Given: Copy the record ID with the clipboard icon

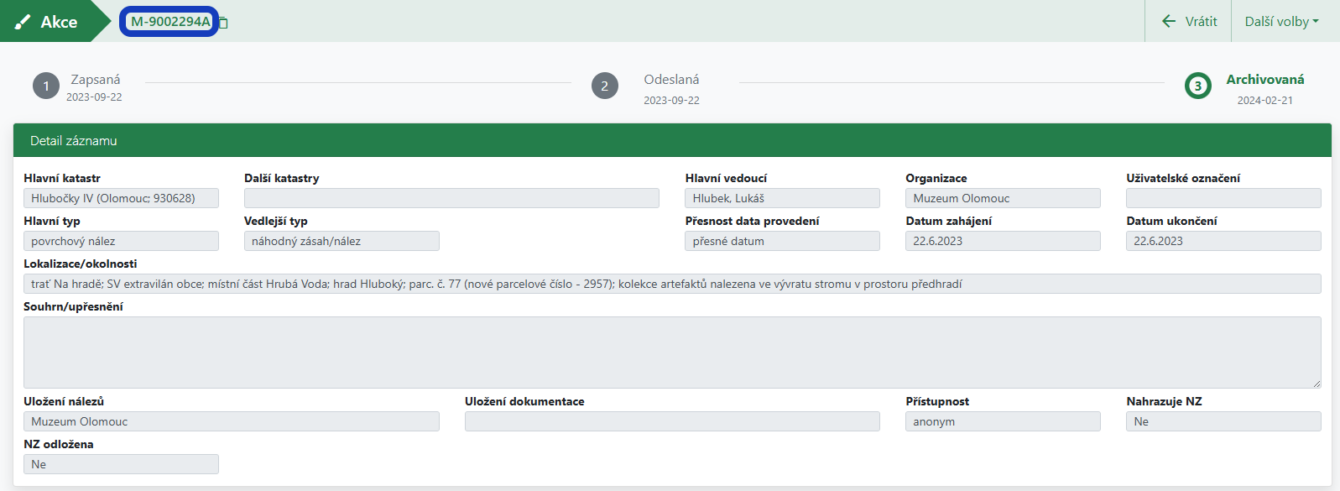Looking at the screenshot, I should 223,23.
